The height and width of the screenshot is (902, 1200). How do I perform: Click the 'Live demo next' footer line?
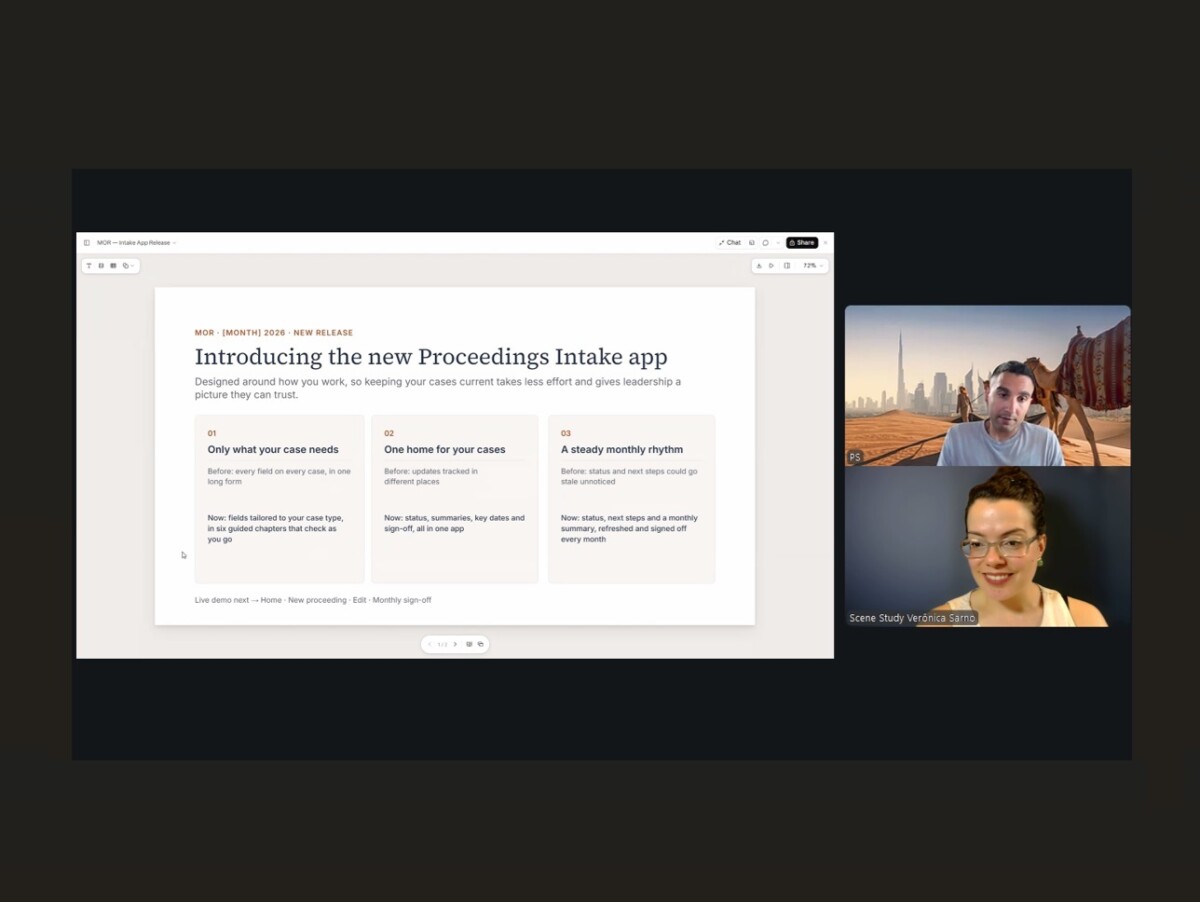tap(313, 600)
